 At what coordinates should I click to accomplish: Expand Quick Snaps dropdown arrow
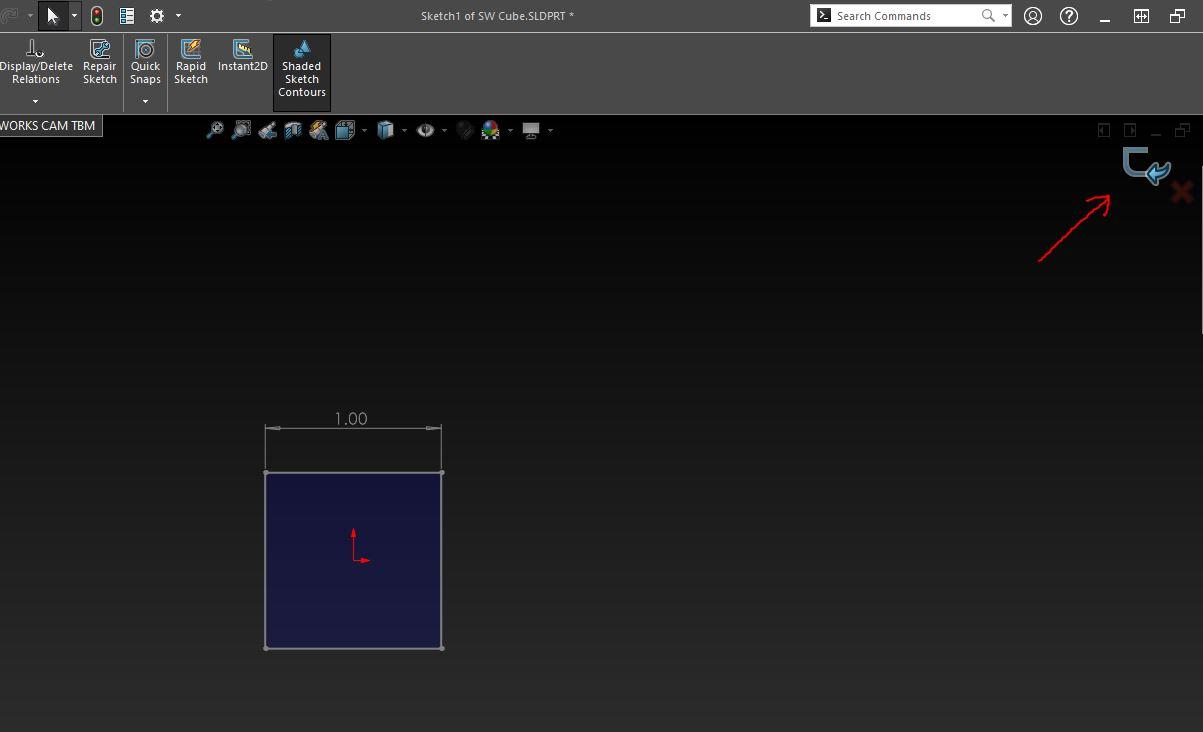145,101
